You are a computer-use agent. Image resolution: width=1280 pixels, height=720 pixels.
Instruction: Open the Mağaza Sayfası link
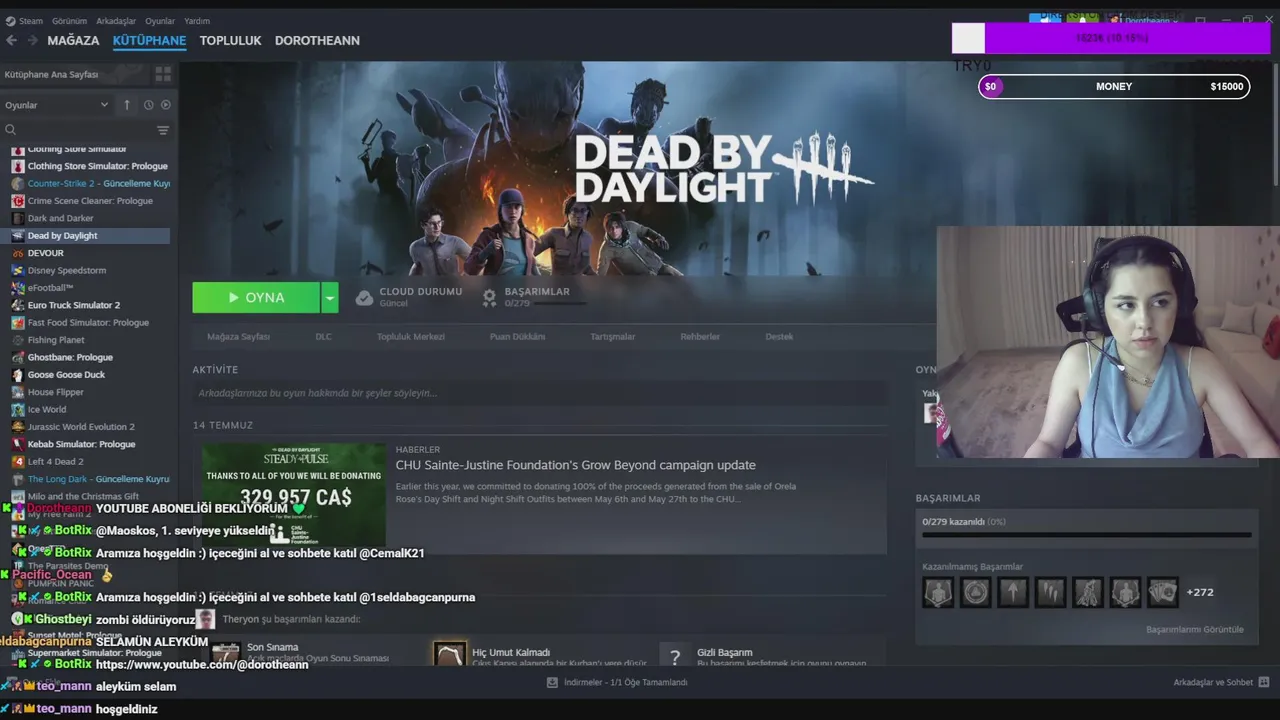click(238, 337)
